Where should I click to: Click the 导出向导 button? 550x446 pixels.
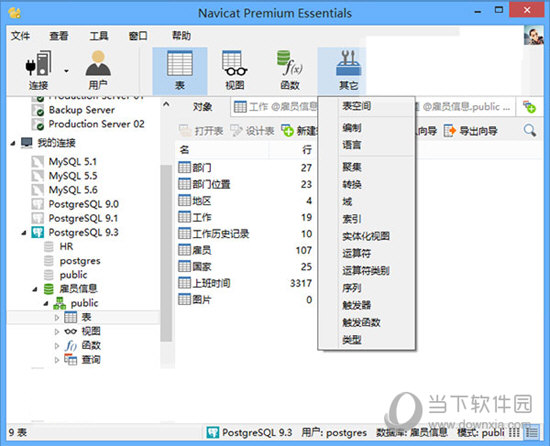click(471, 131)
